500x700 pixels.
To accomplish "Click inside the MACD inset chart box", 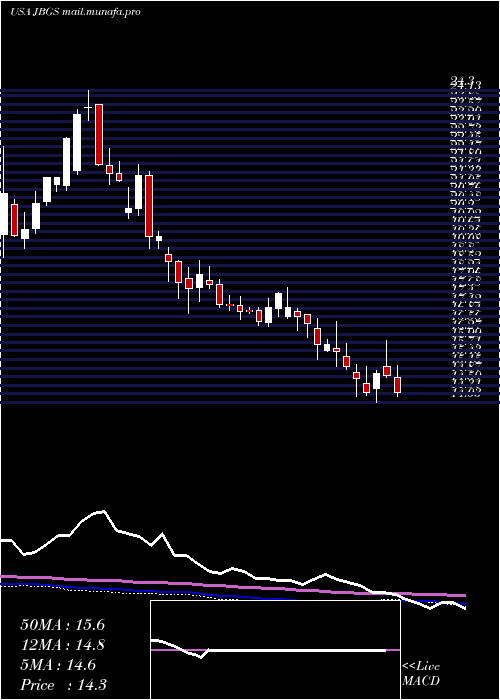I will tap(275, 650).
